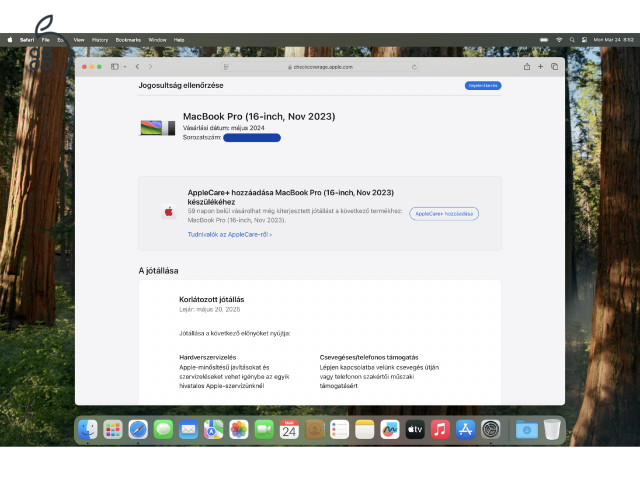This screenshot has height=480, width=640.
Task: Open Finder from the Dock
Action: pos(88,429)
